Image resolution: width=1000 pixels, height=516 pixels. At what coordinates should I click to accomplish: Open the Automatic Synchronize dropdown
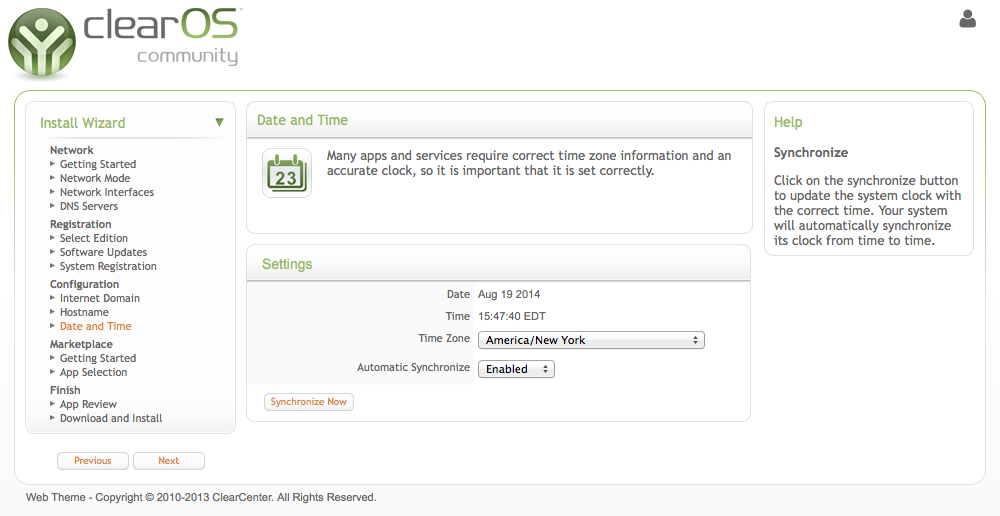pyautogui.click(x=517, y=369)
